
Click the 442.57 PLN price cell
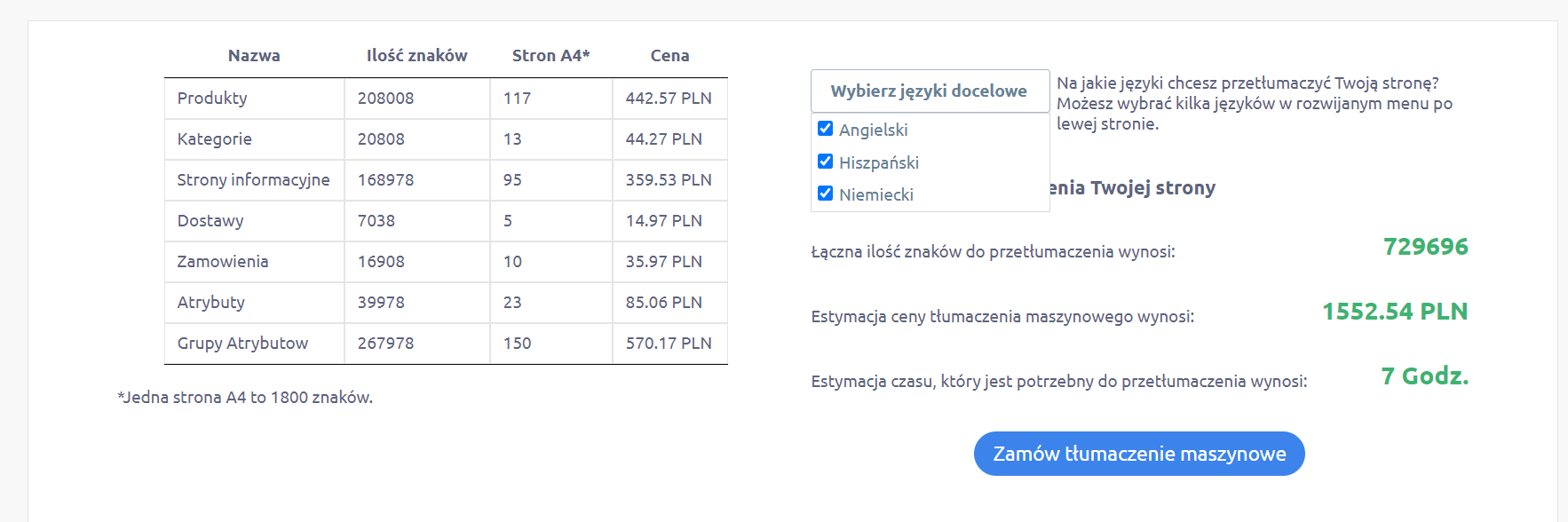pos(669,99)
